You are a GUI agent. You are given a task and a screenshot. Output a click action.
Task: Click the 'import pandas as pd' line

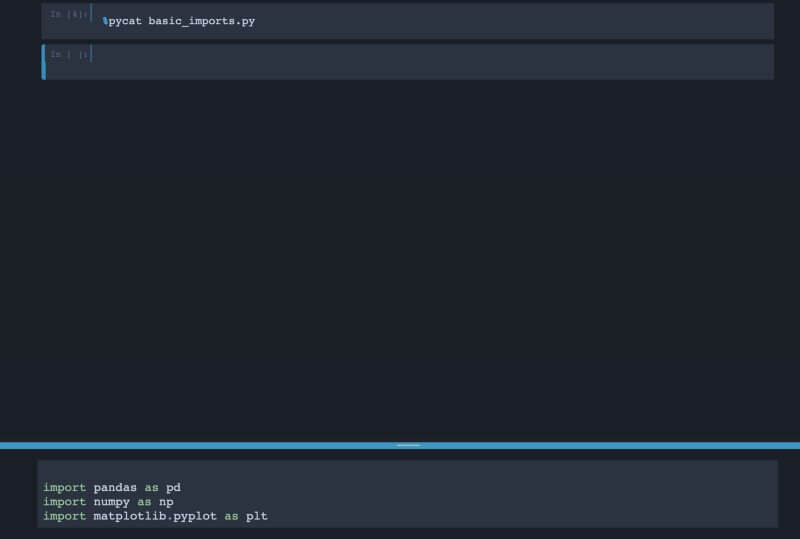(111, 488)
